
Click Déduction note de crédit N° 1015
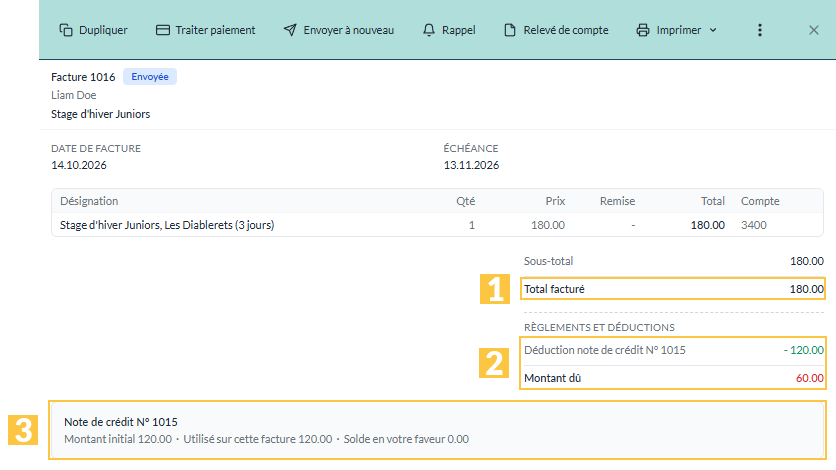pos(605,350)
